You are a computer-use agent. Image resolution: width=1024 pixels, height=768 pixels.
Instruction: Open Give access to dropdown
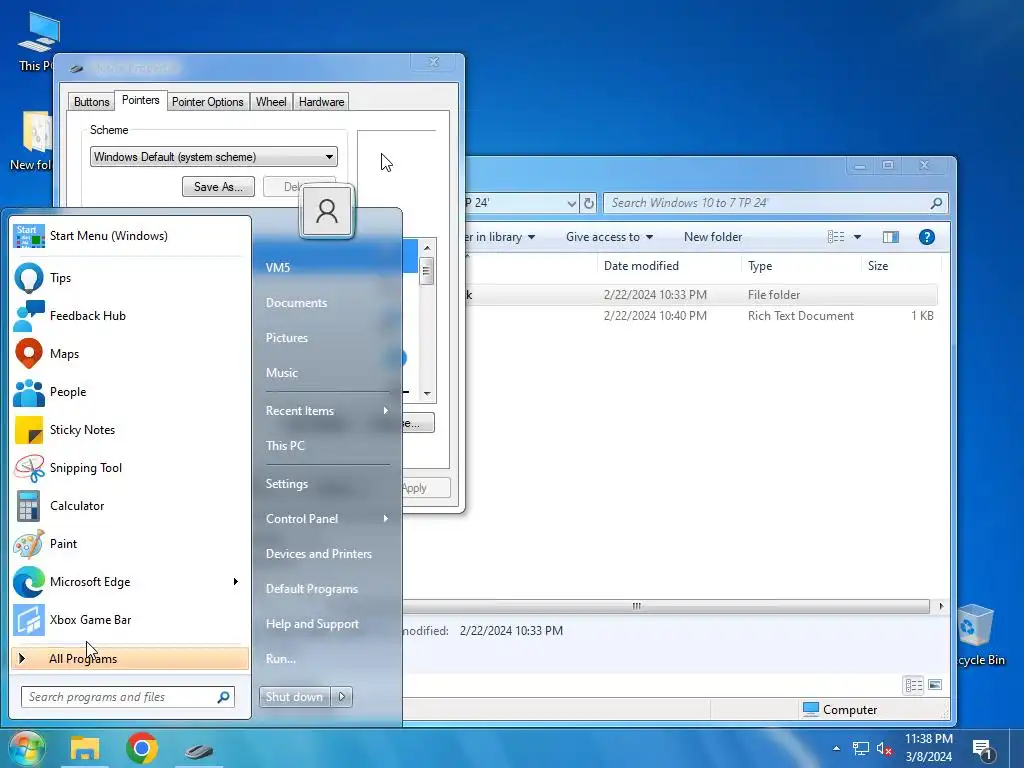tap(609, 237)
